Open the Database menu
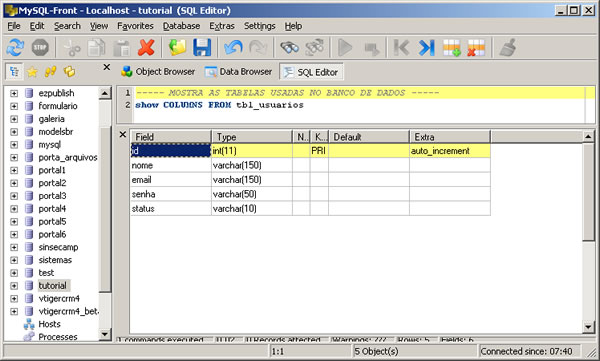 point(181,26)
